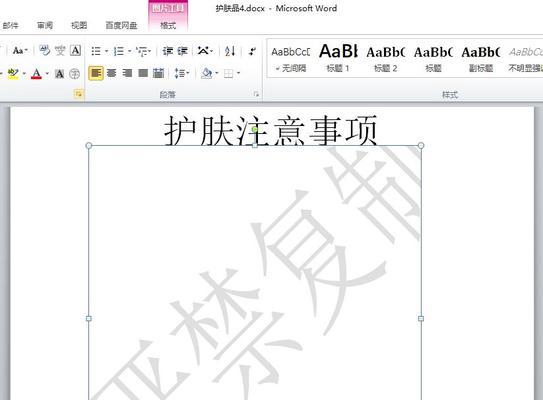Click Decrease Indent icon
Image resolution: width=543 pixels, height=400 pixels.
pyautogui.click(x=168, y=51)
